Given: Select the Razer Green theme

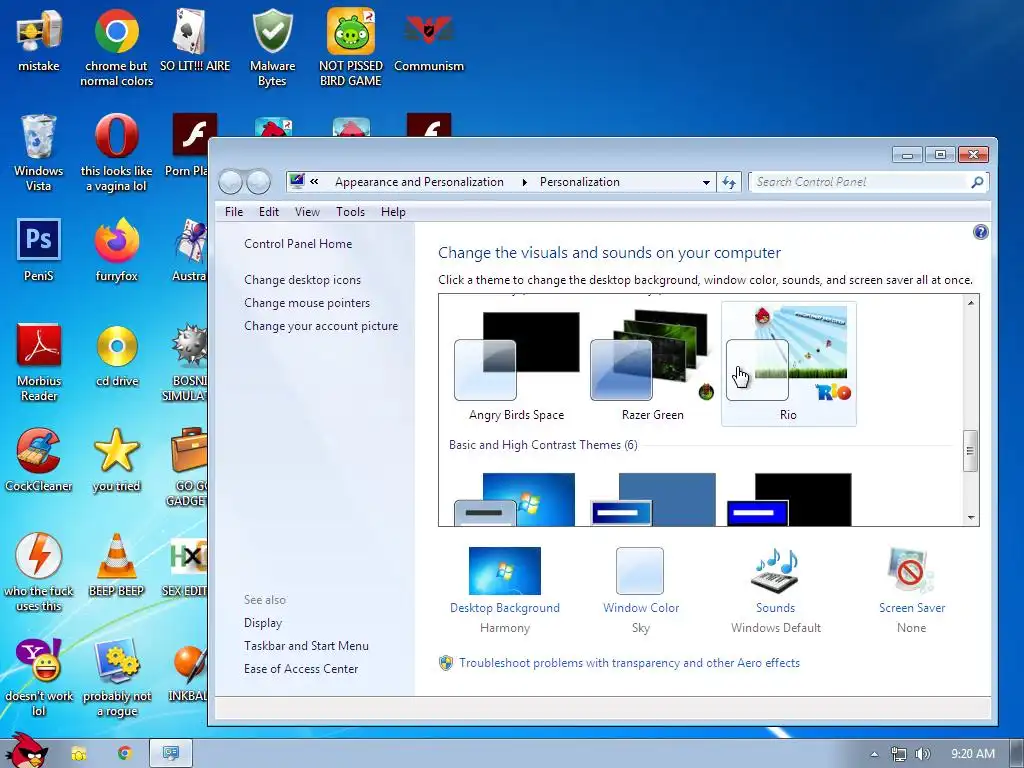Looking at the screenshot, I should tap(652, 364).
